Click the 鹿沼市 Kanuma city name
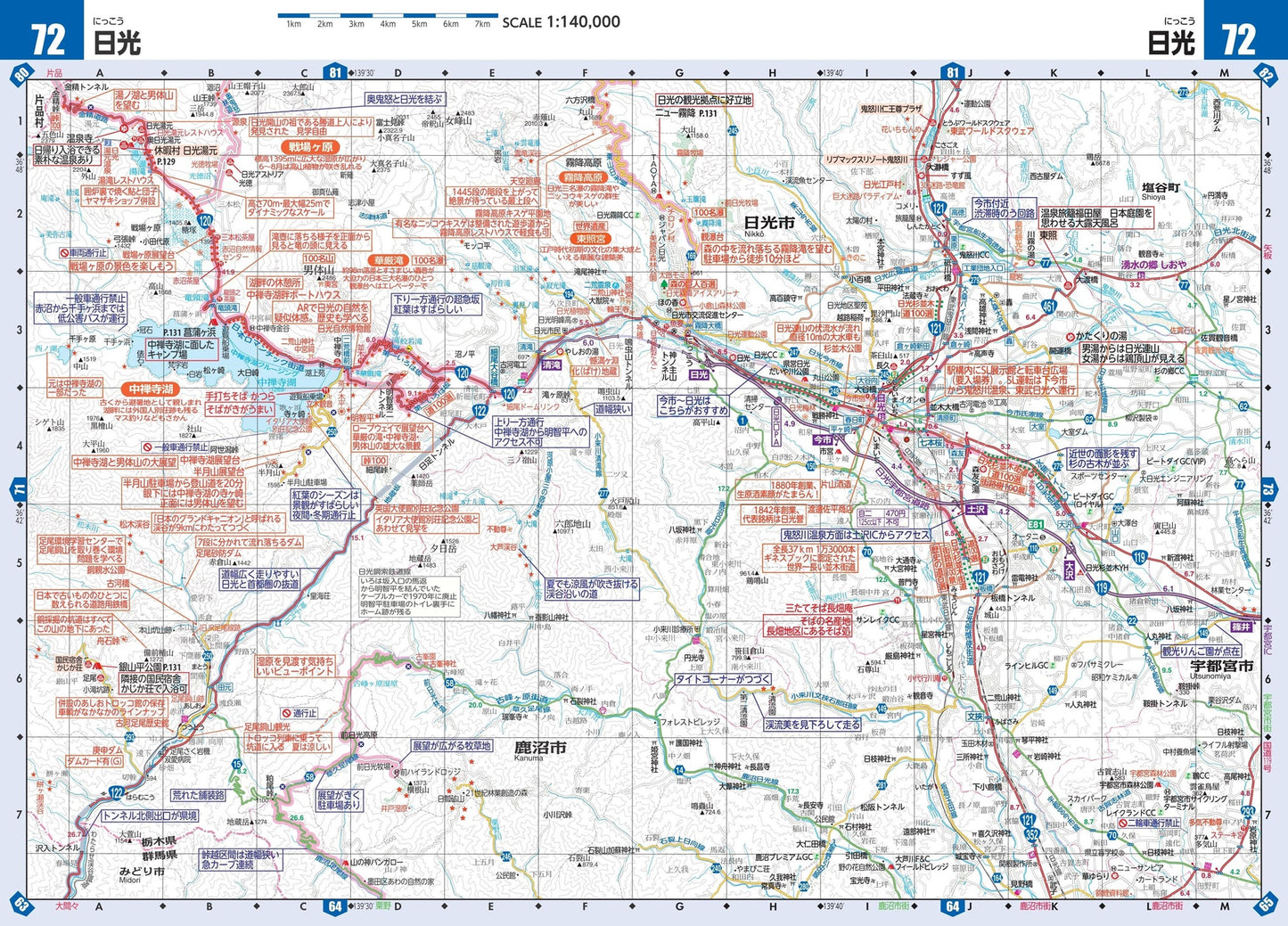The width and height of the screenshot is (1288, 926). coord(541,750)
